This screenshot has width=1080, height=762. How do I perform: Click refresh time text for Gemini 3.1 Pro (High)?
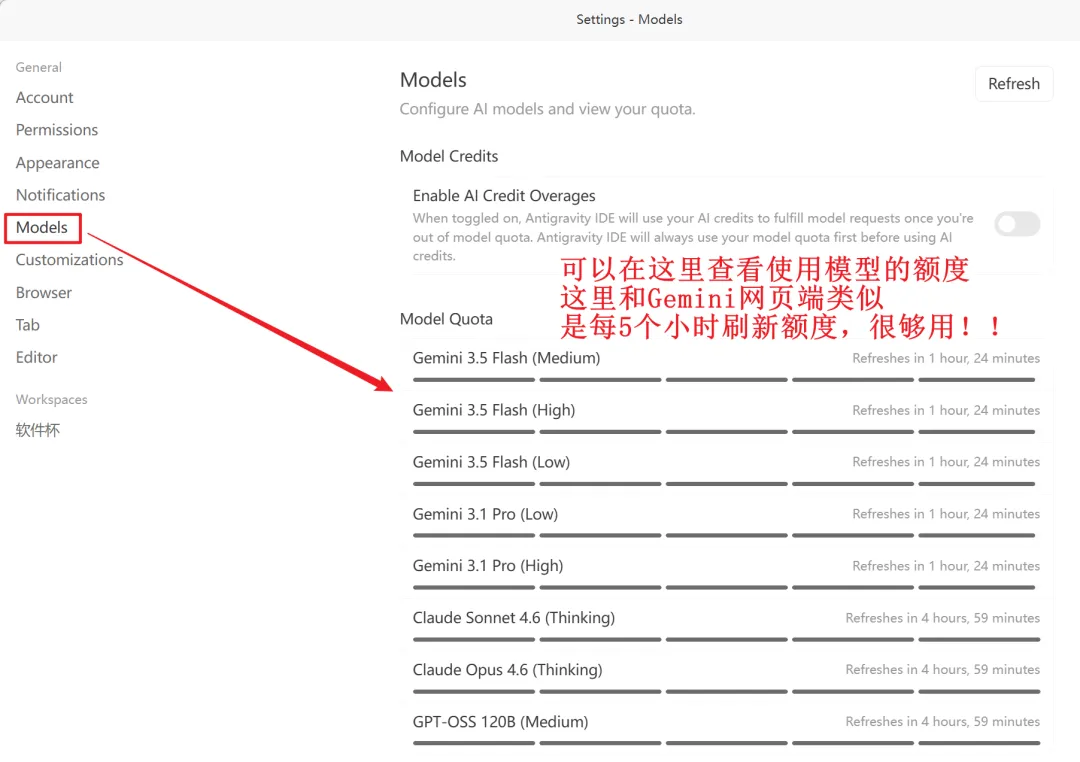pyautogui.click(x=946, y=566)
